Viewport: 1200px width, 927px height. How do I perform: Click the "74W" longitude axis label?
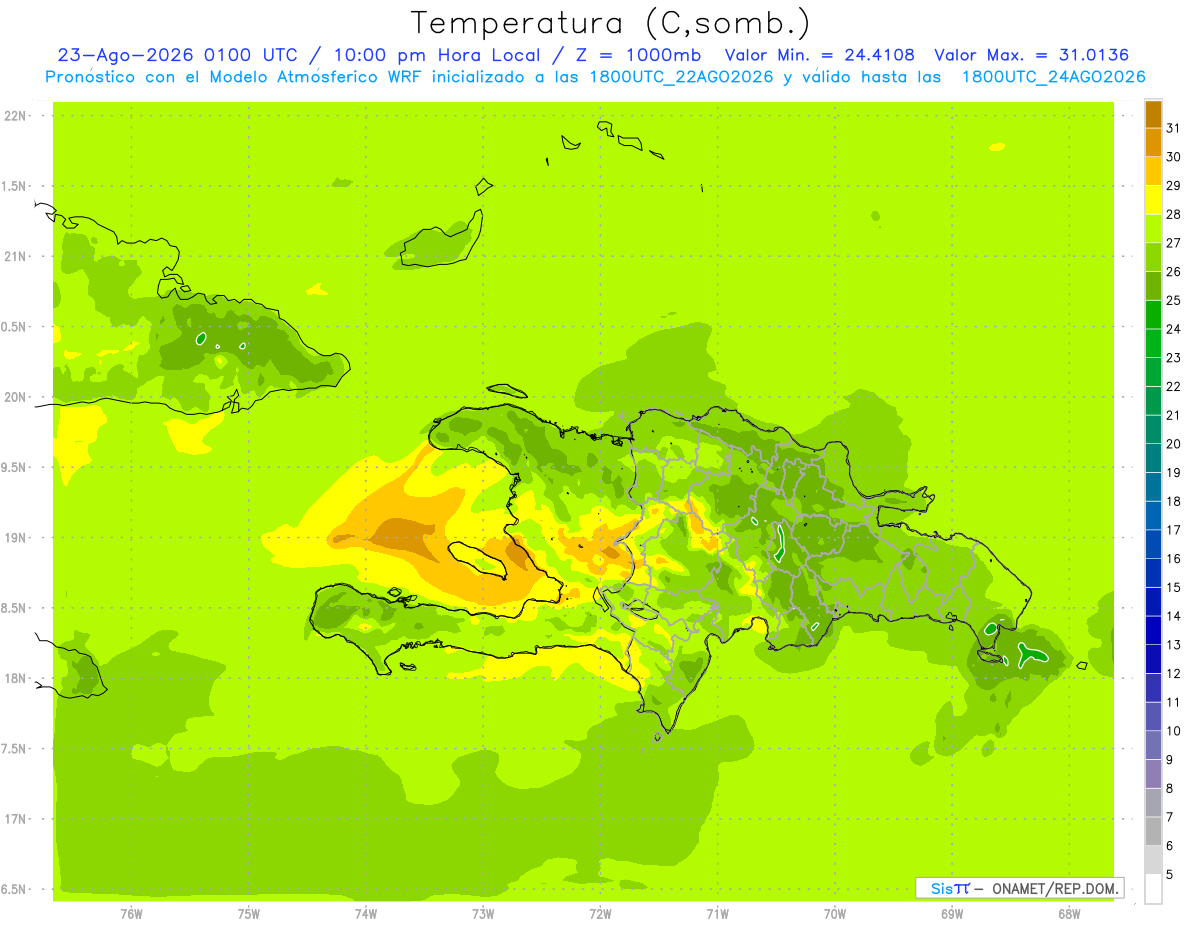tap(366, 914)
